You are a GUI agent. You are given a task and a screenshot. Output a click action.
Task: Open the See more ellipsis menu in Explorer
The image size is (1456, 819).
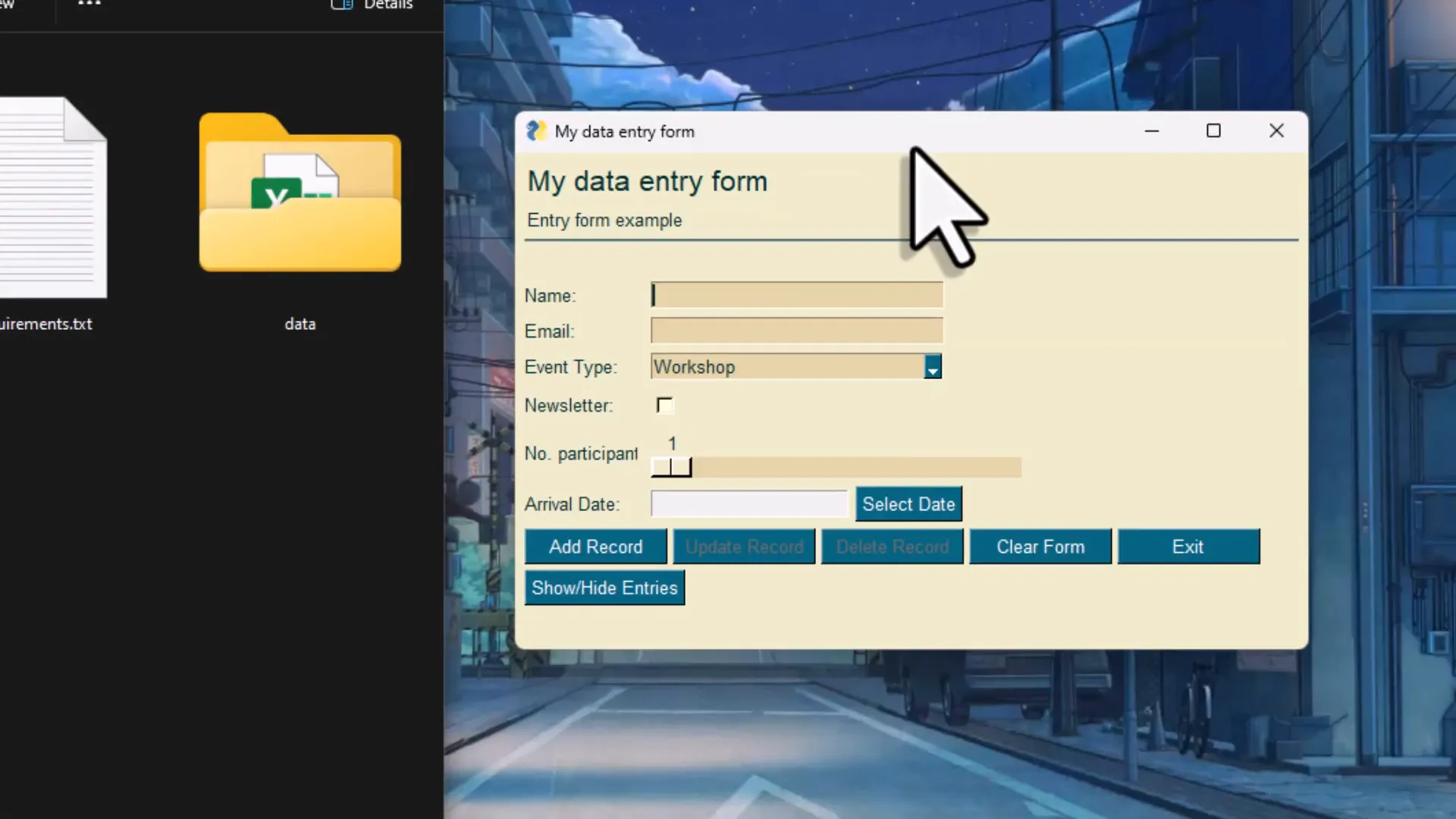point(89,4)
